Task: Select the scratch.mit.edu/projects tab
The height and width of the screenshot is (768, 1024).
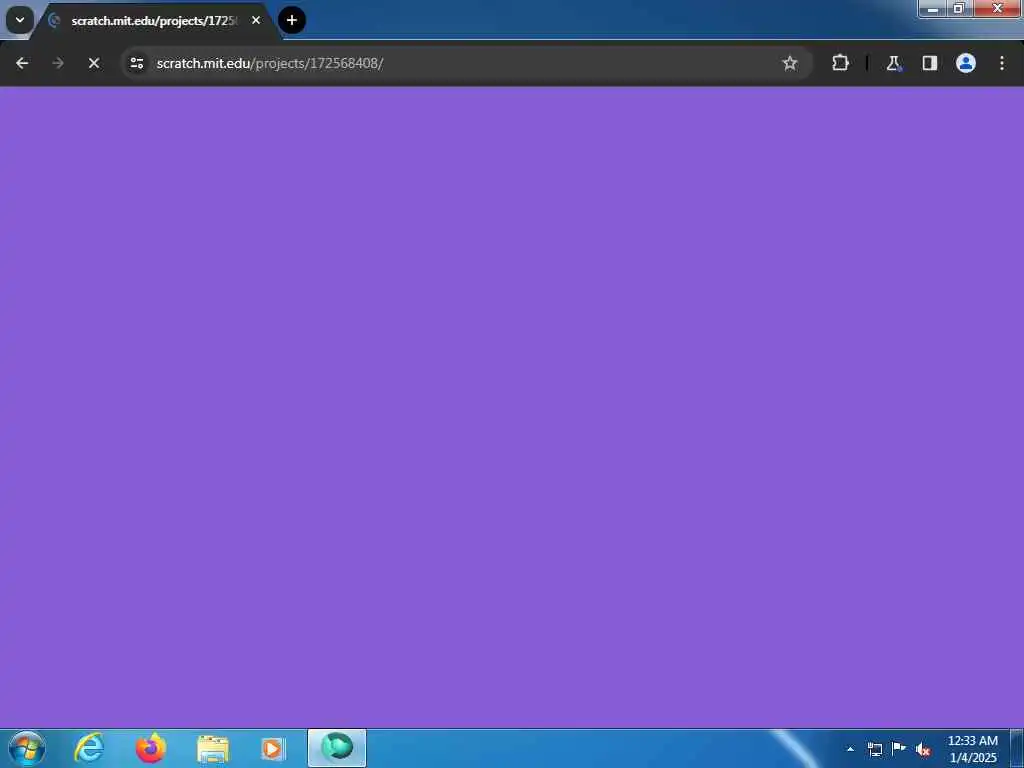Action: pyautogui.click(x=153, y=21)
